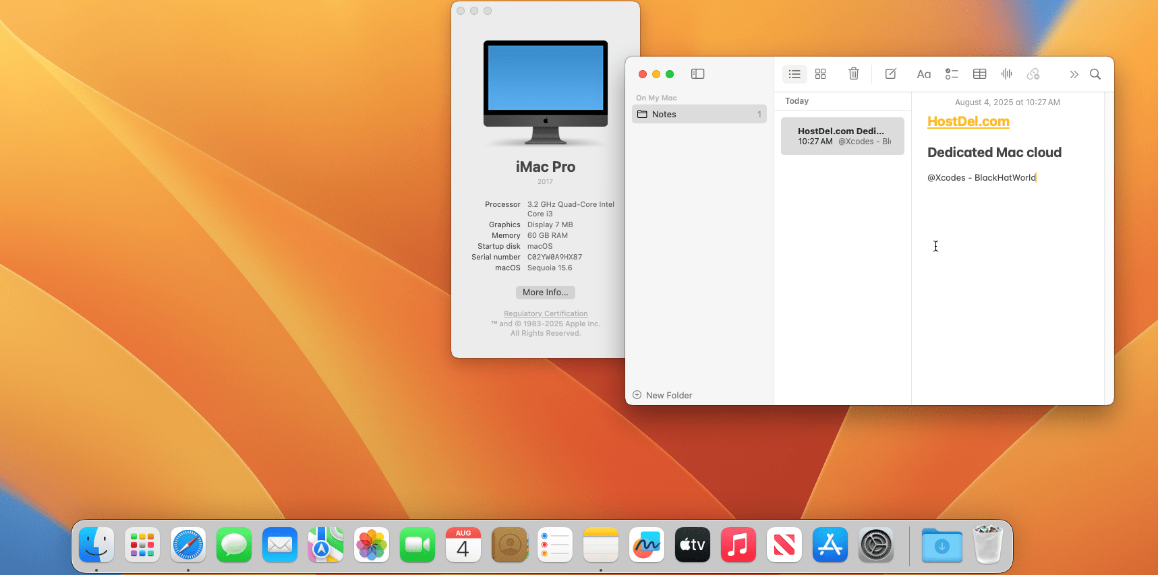The height and width of the screenshot is (575, 1158).
Task: Launch Safari from the Dock
Action: point(188,545)
